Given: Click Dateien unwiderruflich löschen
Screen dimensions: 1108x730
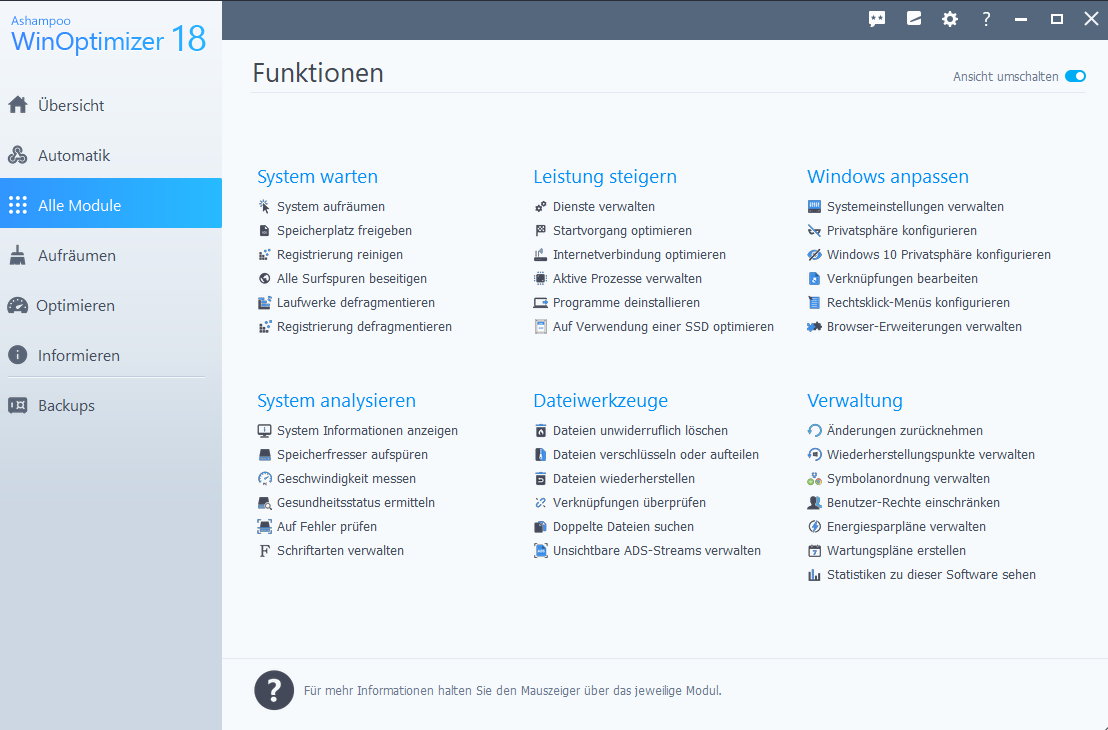Looking at the screenshot, I should (640, 431).
